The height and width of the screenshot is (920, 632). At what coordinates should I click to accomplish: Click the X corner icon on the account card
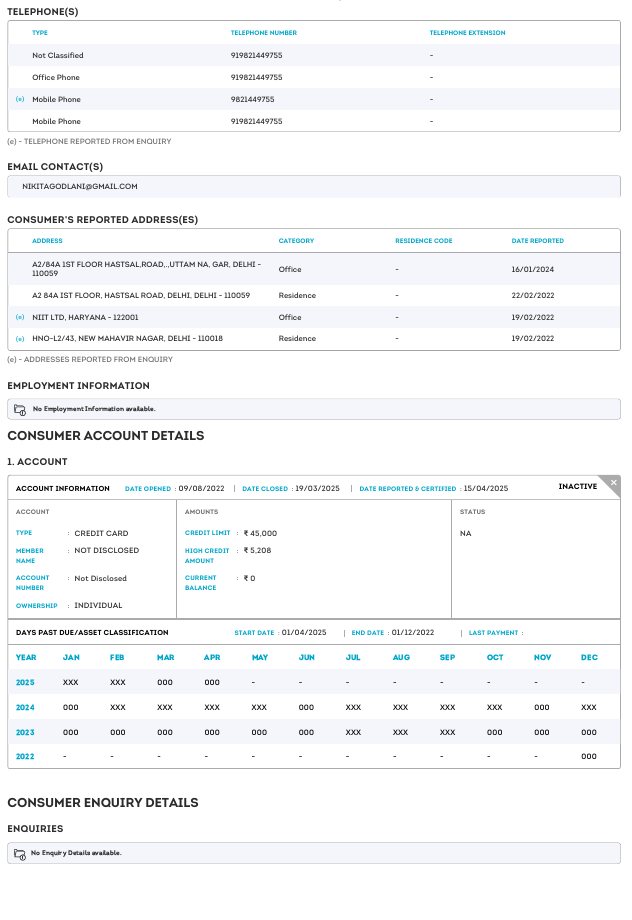[613, 483]
